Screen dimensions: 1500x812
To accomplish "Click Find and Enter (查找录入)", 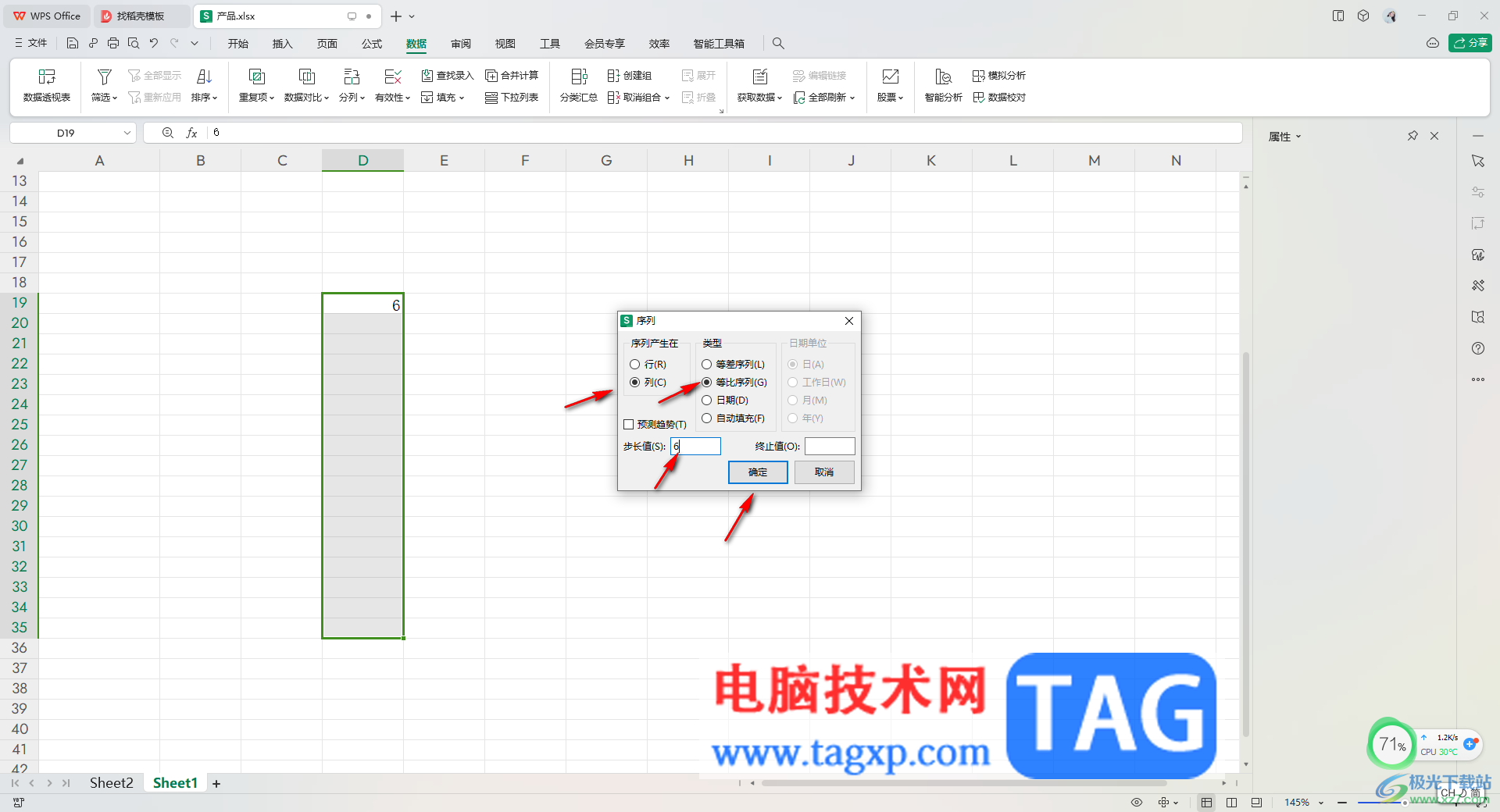I will point(448,76).
